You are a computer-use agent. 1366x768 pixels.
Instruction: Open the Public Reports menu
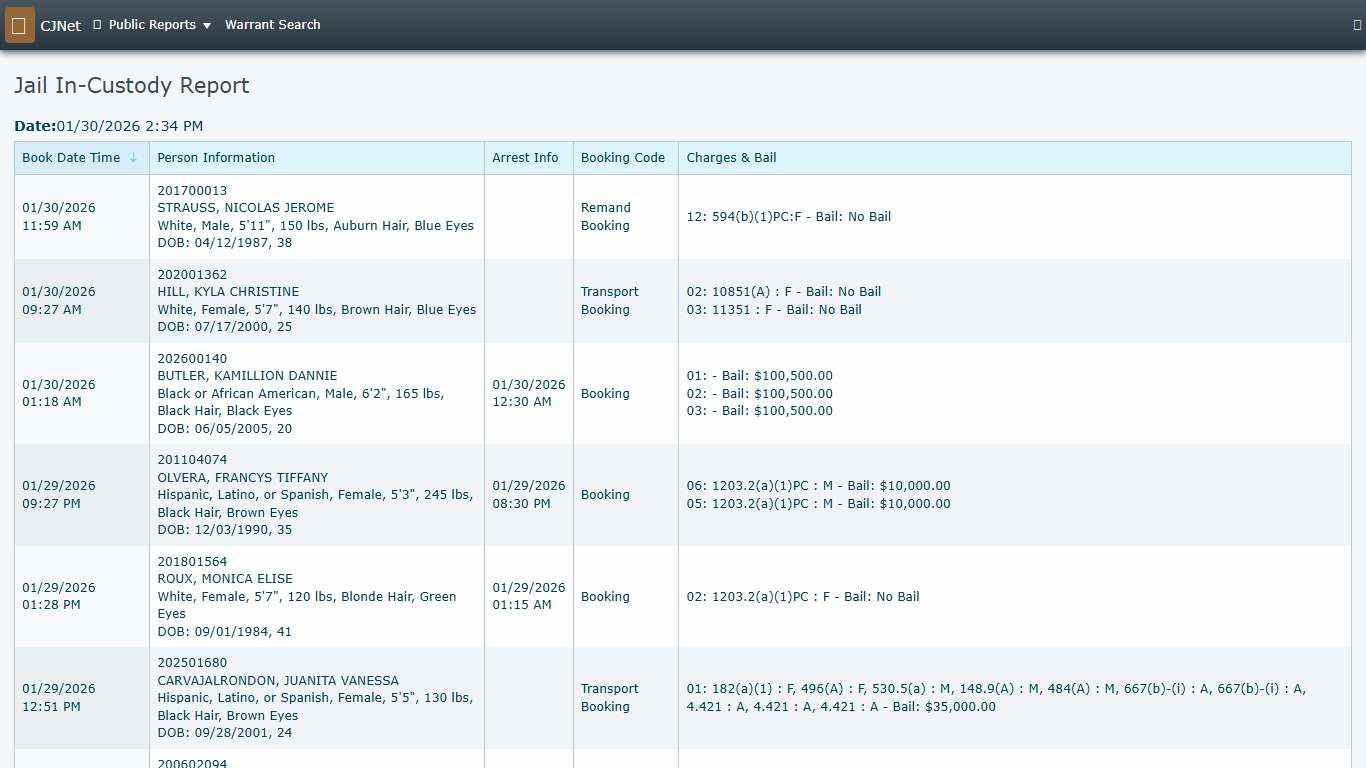point(153,25)
